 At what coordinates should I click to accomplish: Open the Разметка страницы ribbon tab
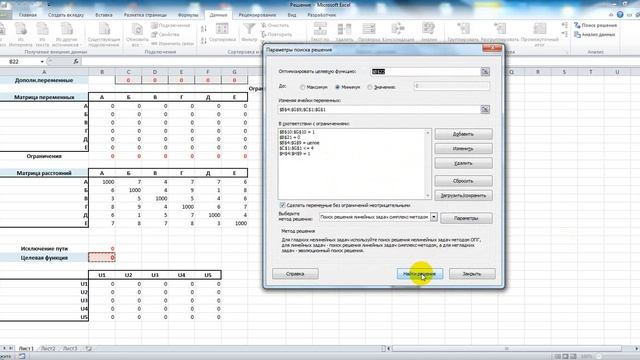145,15
